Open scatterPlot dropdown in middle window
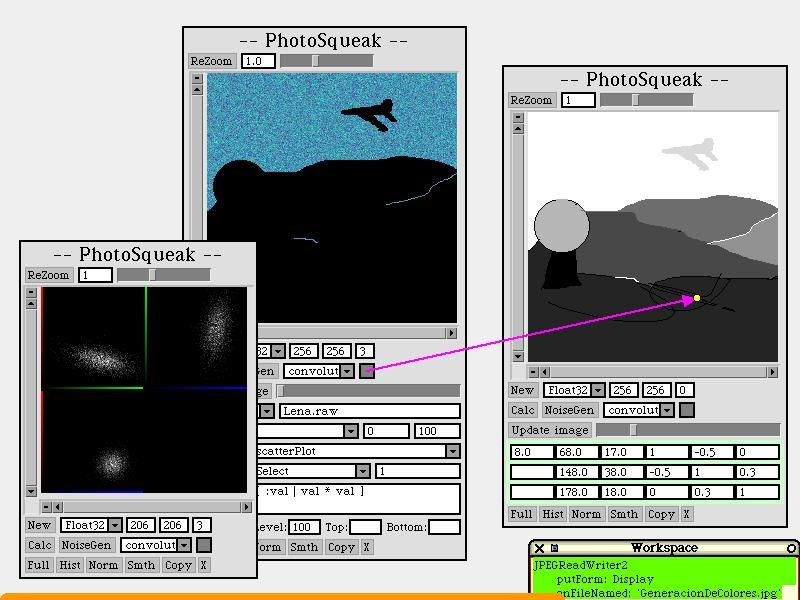The width and height of the screenshot is (800, 600). click(453, 451)
